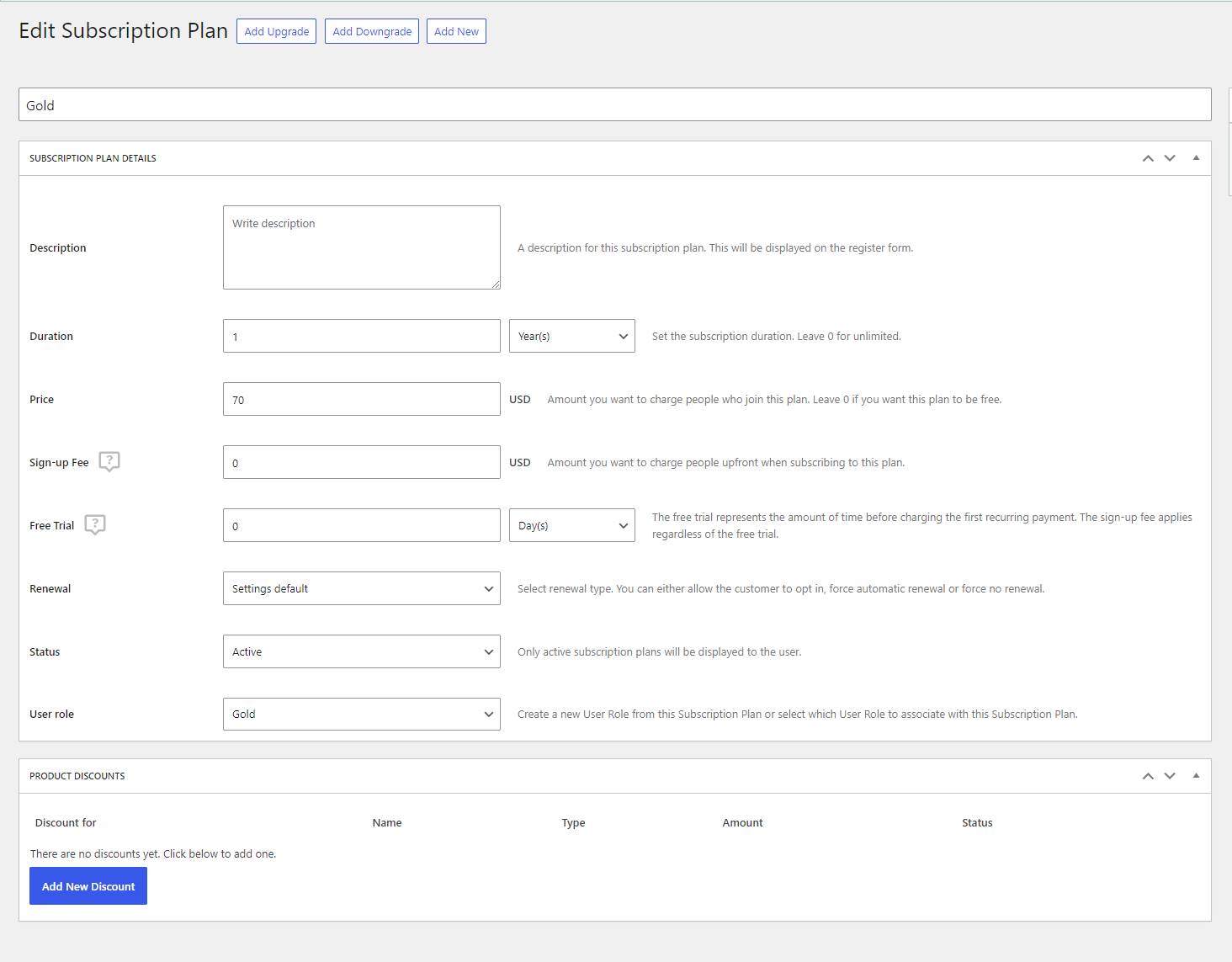The width and height of the screenshot is (1232, 962).
Task: Click the Price input field
Action: coord(361,399)
